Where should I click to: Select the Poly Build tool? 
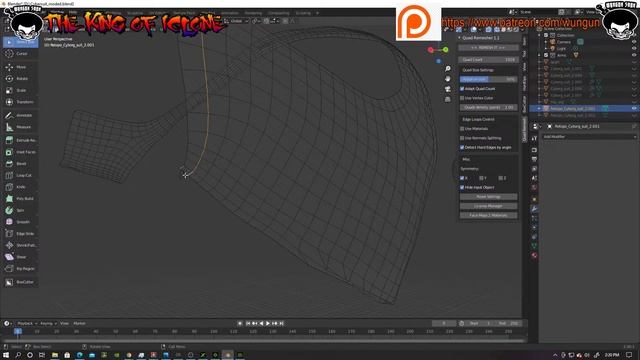[20, 198]
